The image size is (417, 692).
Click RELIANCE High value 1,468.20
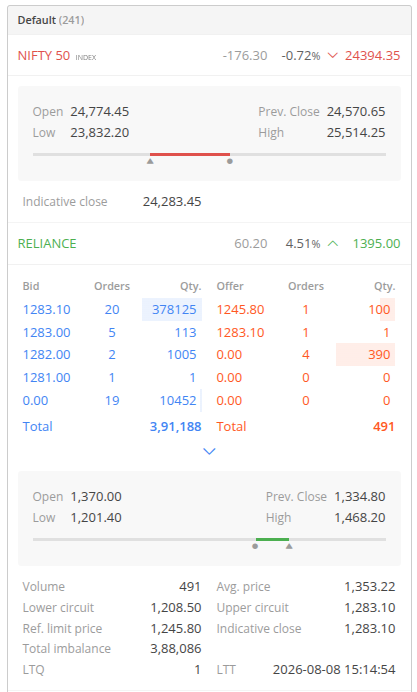[x=360, y=518]
